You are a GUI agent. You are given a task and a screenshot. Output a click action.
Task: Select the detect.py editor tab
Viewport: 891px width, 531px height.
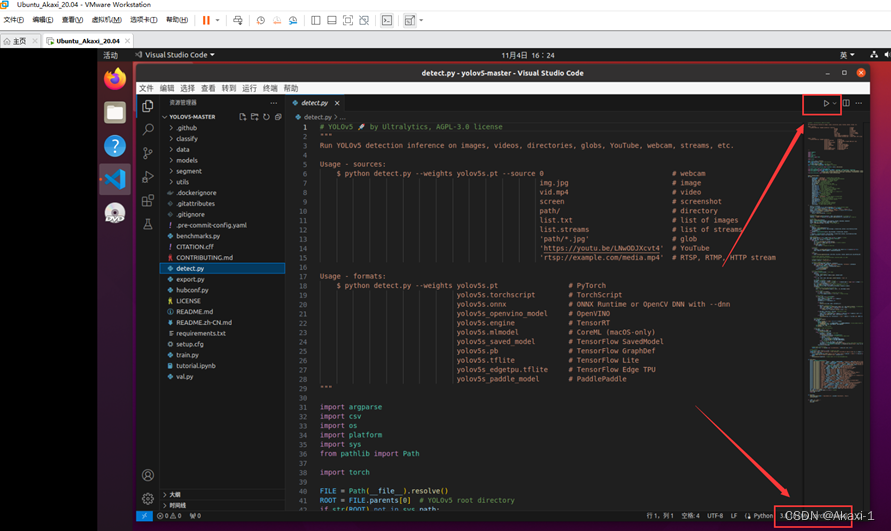[x=314, y=103]
